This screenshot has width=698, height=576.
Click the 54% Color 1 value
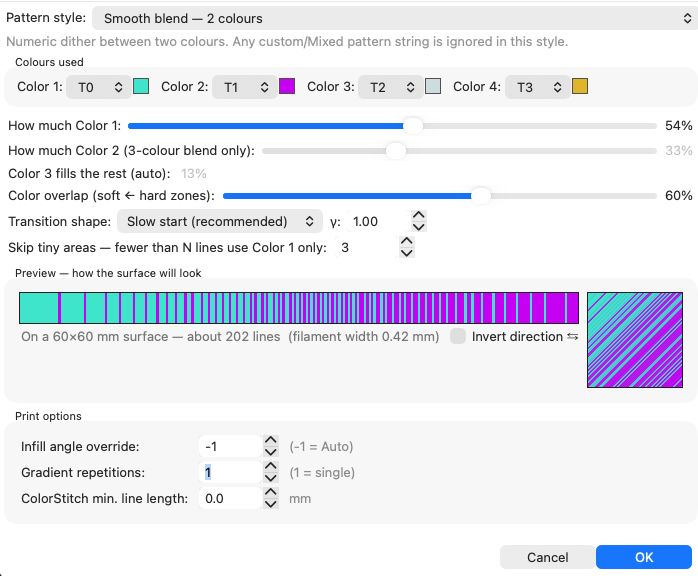click(x=678, y=126)
